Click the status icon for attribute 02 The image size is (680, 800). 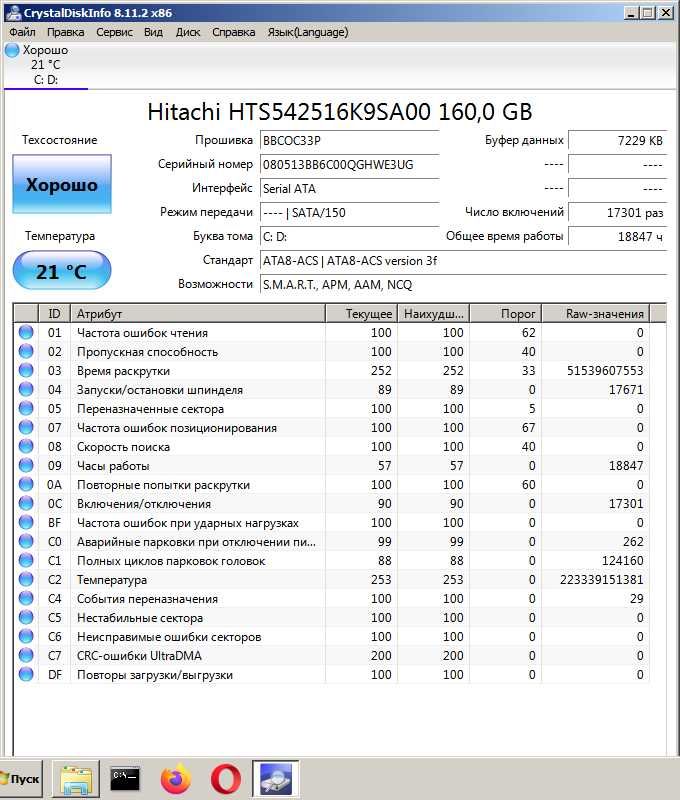click(x=26, y=351)
